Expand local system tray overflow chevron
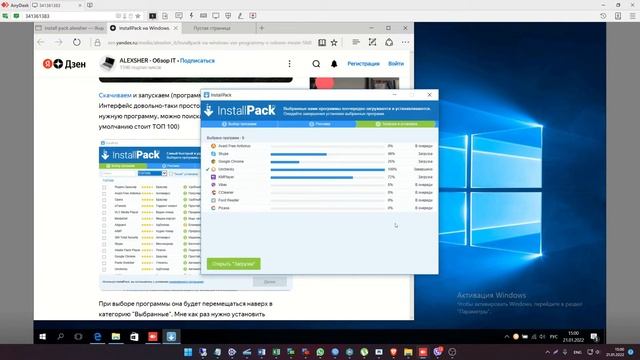The height and width of the screenshot is (360, 640). point(547,352)
